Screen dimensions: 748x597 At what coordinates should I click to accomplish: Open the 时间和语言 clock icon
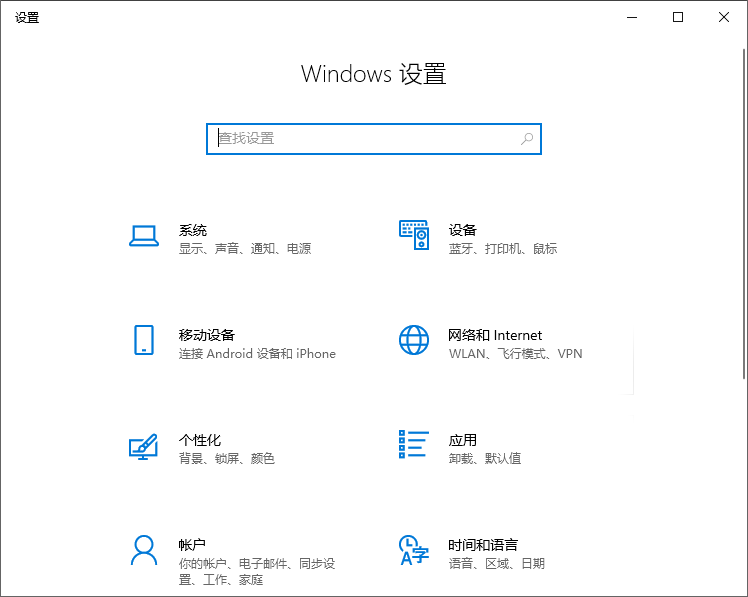pyautogui.click(x=414, y=550)
